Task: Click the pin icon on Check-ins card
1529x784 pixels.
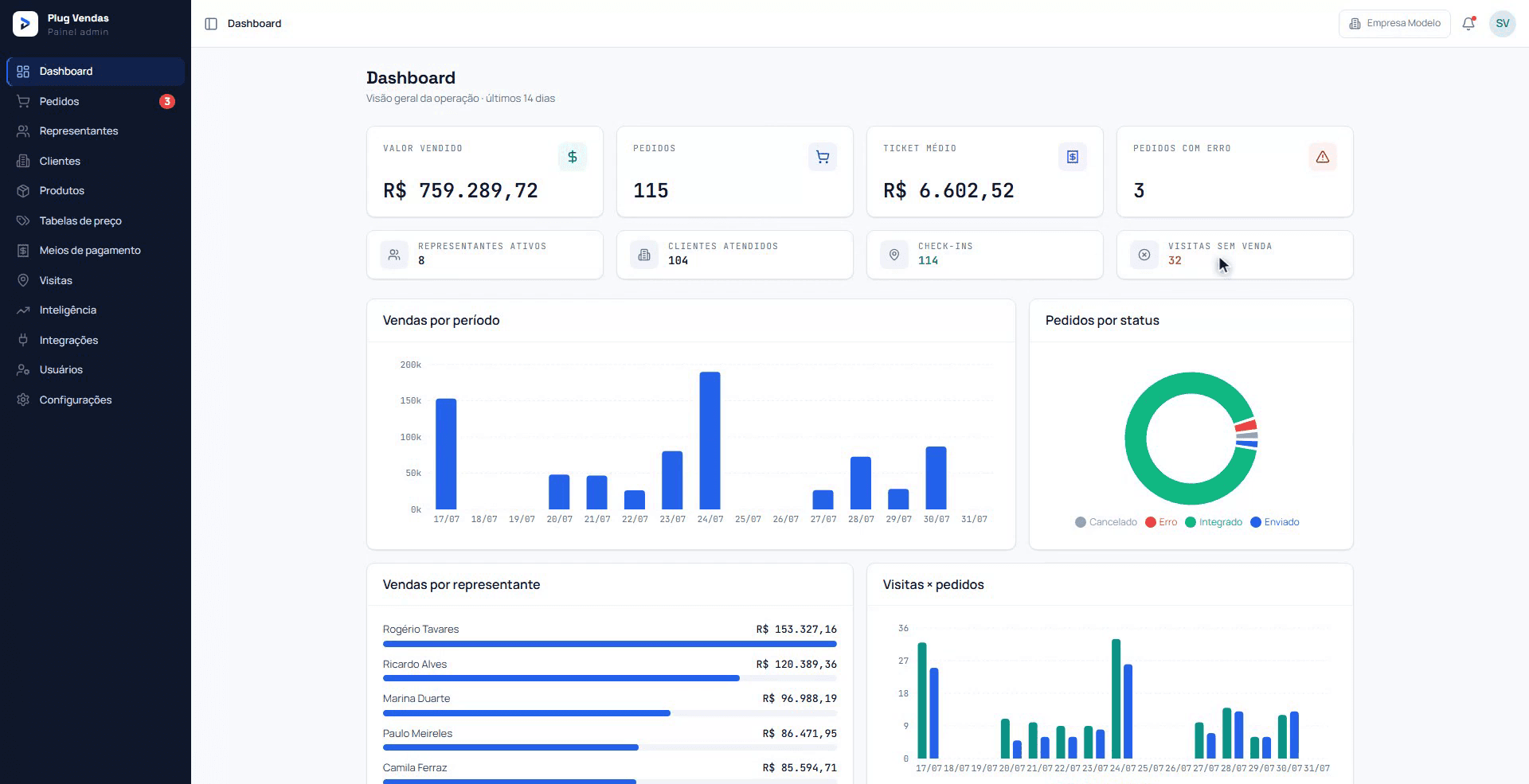Action: [894, 255]
